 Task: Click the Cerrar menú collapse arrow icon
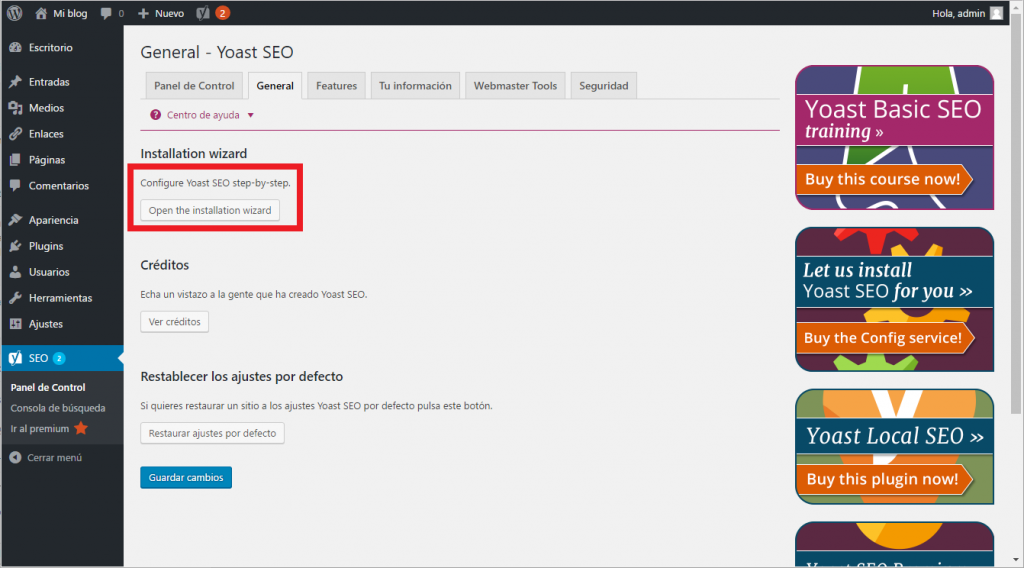(15, 458)
